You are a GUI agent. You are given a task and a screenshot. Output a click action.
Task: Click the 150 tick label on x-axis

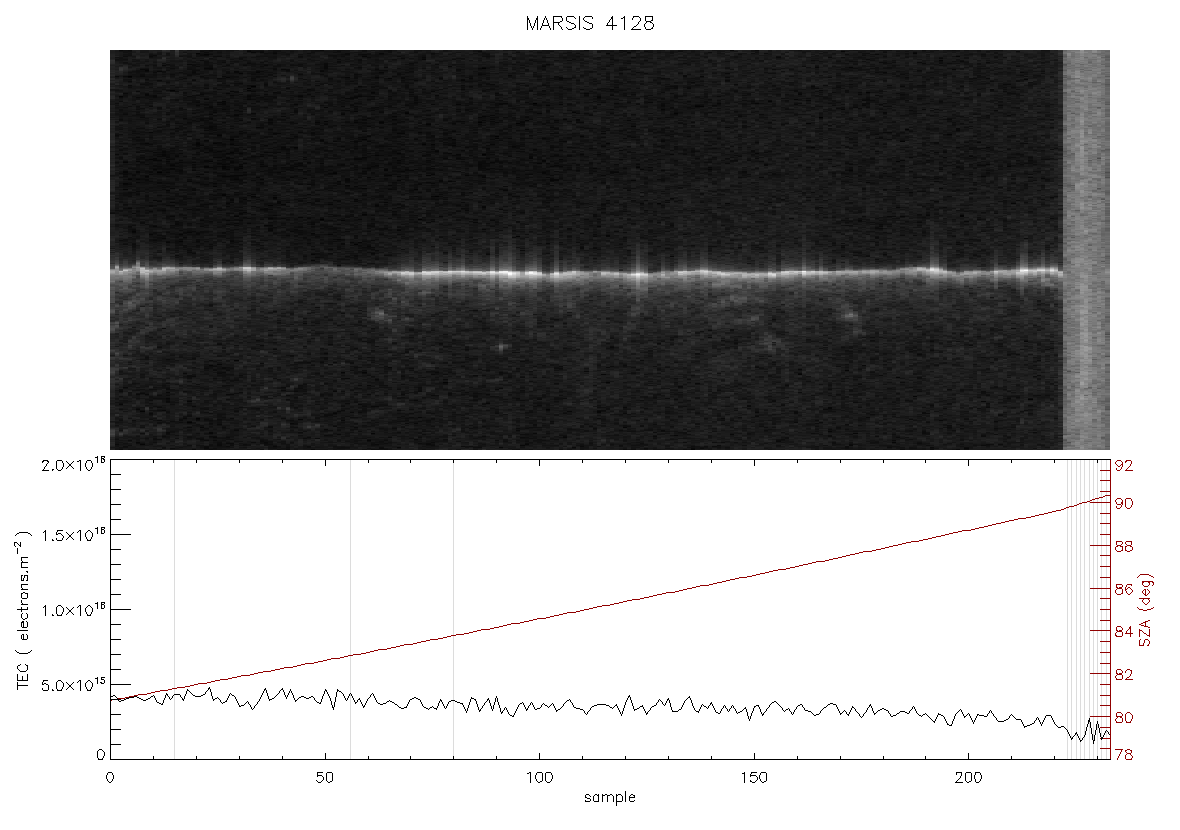click(x=754, y=777)
